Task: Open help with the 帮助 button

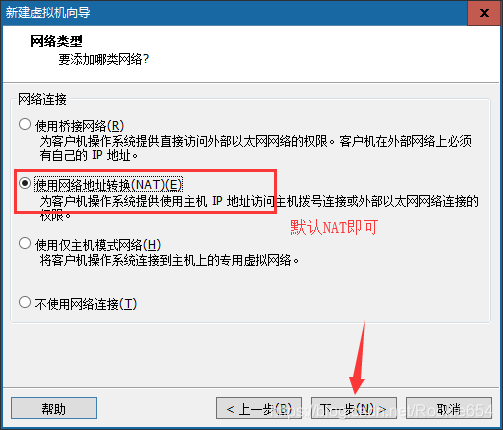Action: pyautogui.click(x=54, y=408)
